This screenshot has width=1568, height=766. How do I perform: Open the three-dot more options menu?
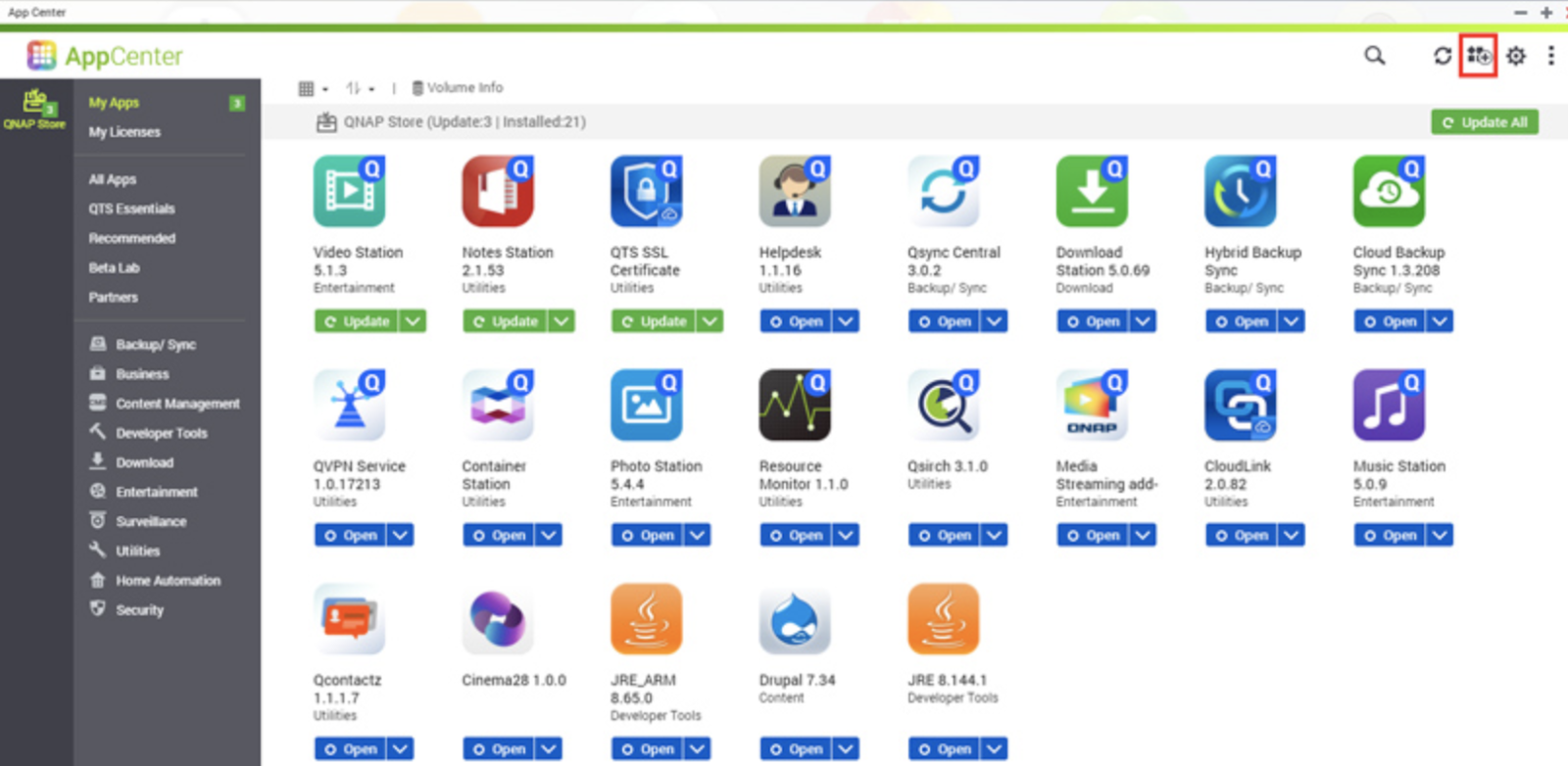[x=1550, y=56]
